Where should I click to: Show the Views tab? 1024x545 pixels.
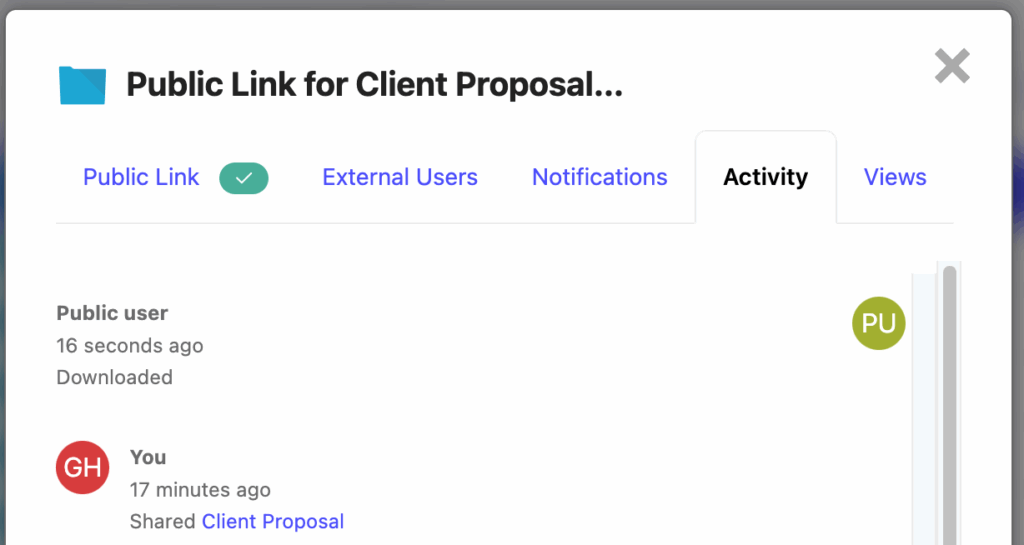[894, 178]
